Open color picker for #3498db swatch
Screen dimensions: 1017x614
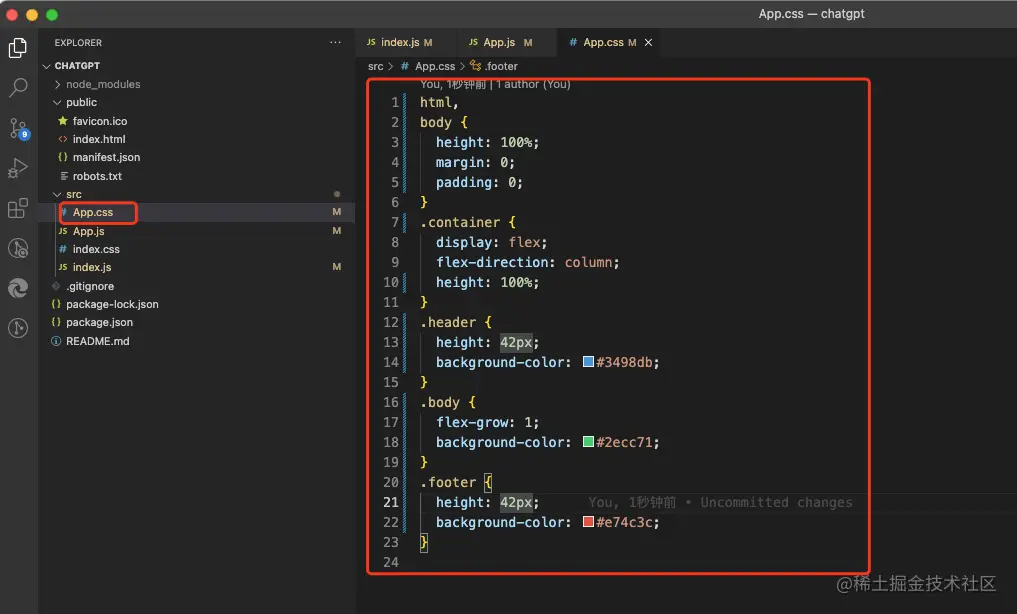588,362
